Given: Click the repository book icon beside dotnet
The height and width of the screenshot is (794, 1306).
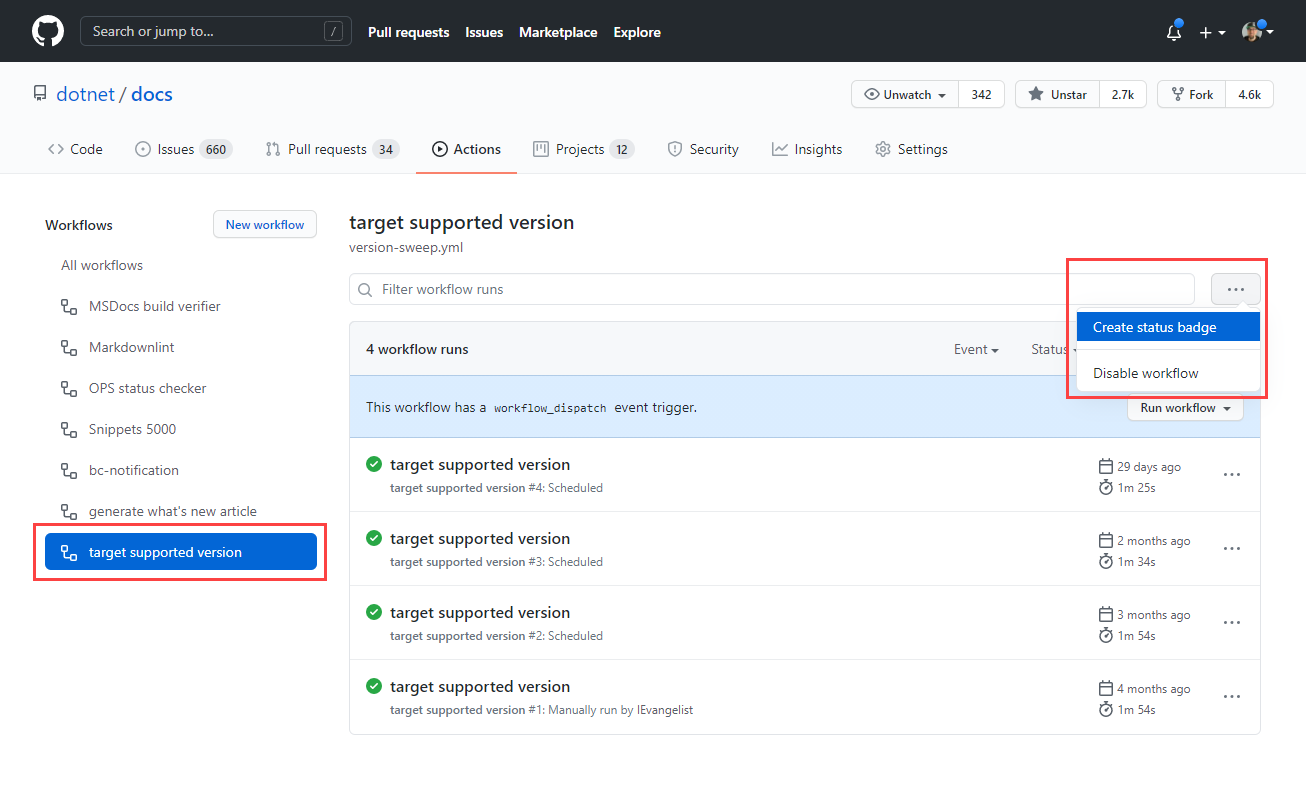Looking at the screenshot, I should [39, 93].
